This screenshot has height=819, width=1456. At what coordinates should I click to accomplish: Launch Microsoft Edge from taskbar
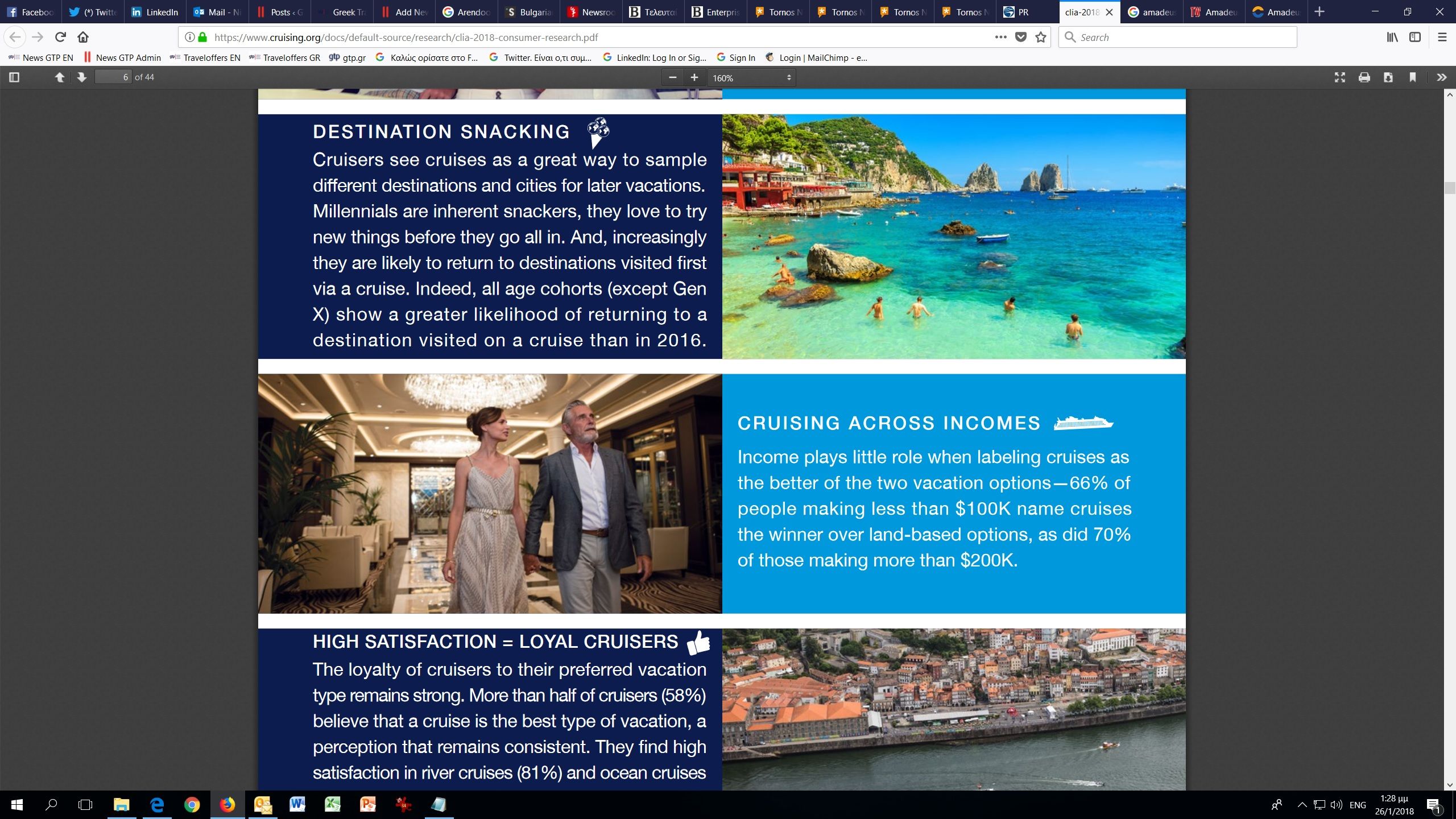click(x=156, y=805)
